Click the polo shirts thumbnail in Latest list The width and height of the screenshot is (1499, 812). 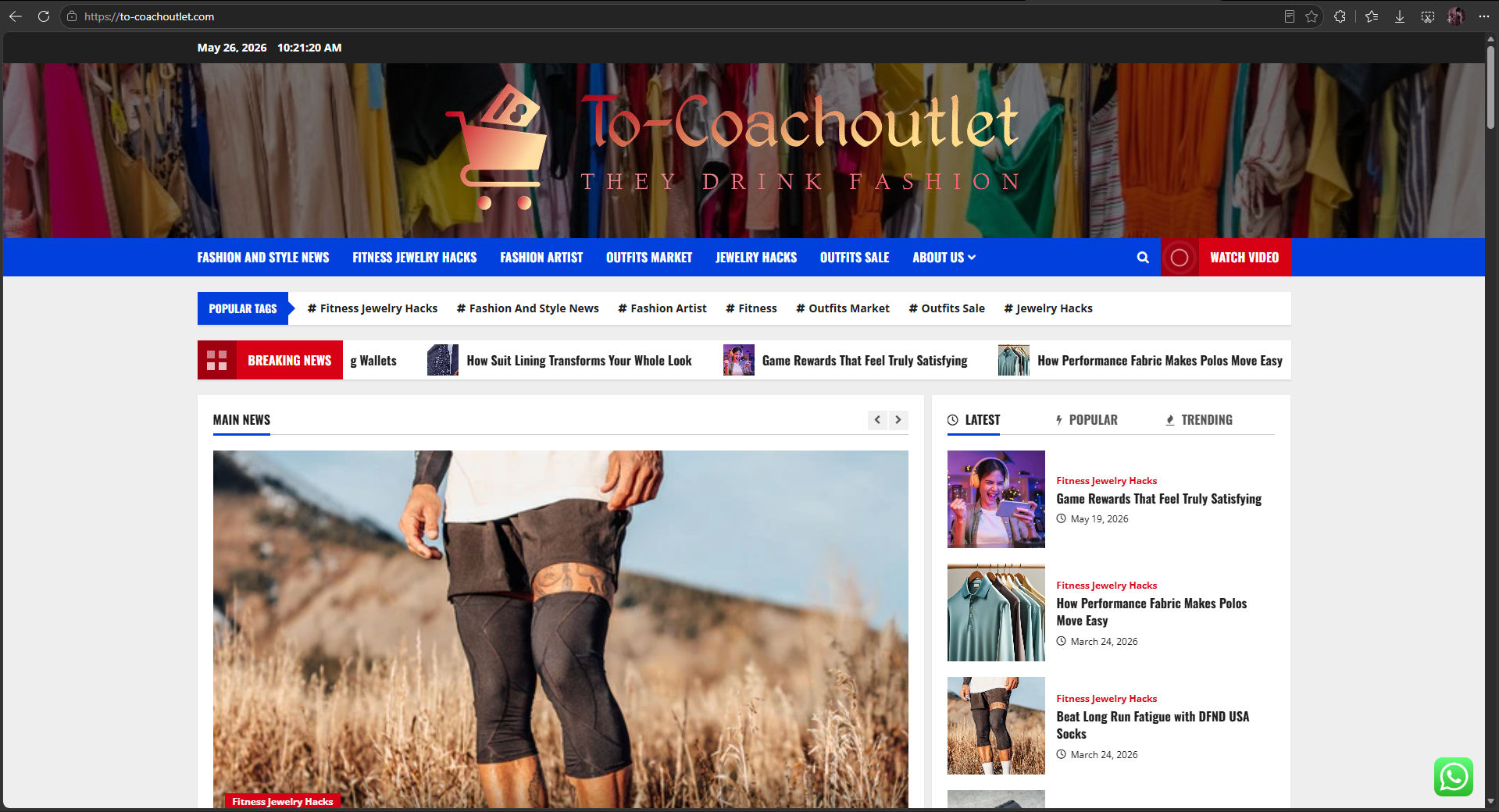coord(996,612)
